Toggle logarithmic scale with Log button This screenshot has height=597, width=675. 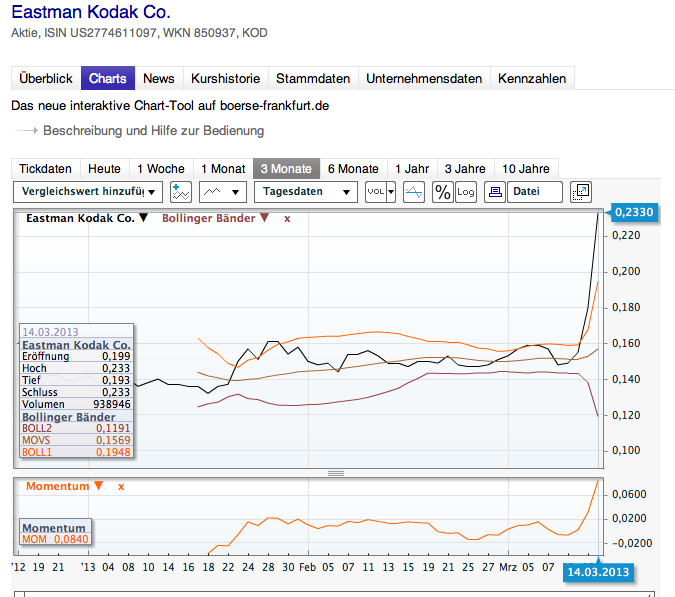(466, 192)
